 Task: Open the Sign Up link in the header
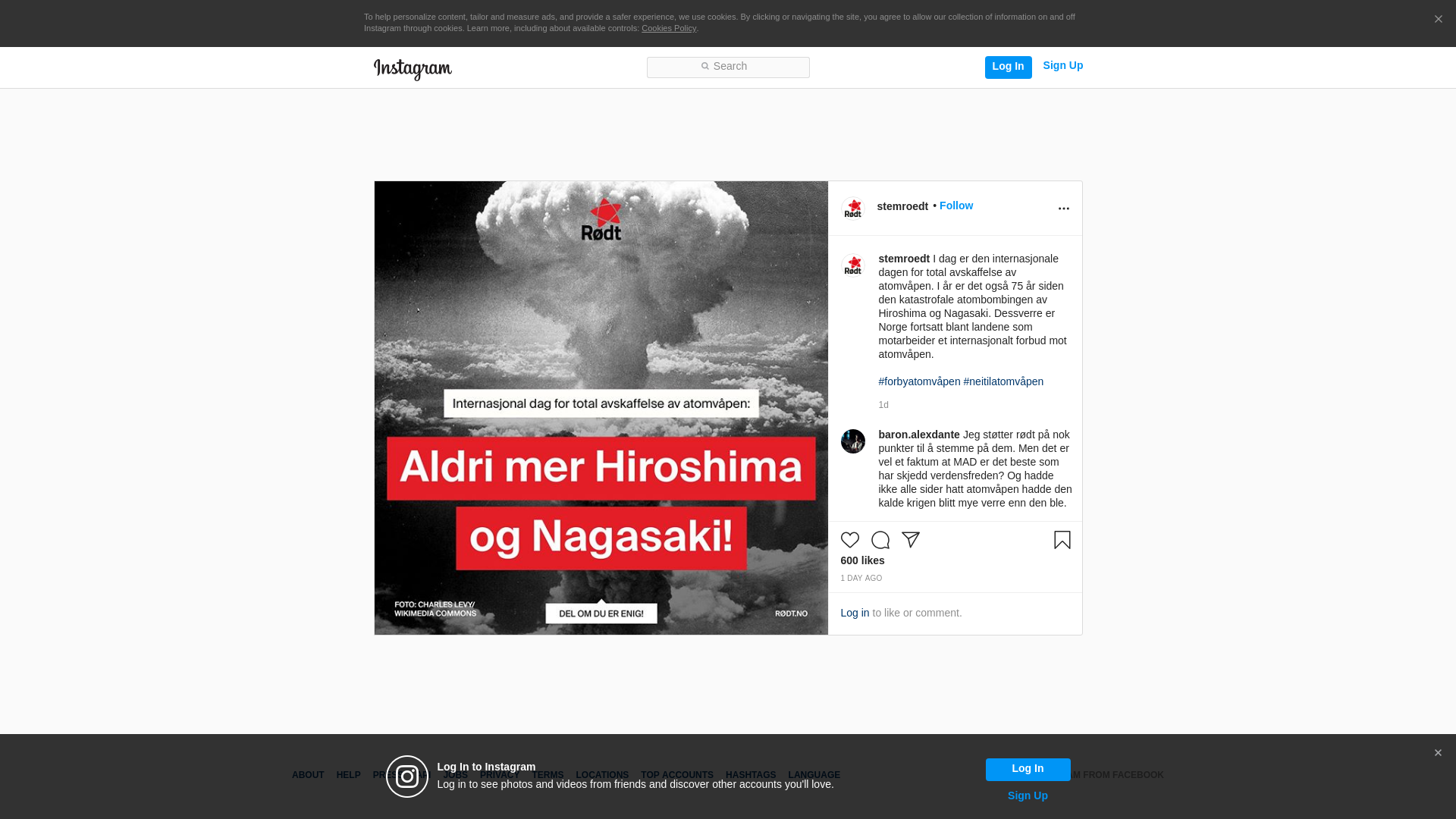pos(1062,66)
